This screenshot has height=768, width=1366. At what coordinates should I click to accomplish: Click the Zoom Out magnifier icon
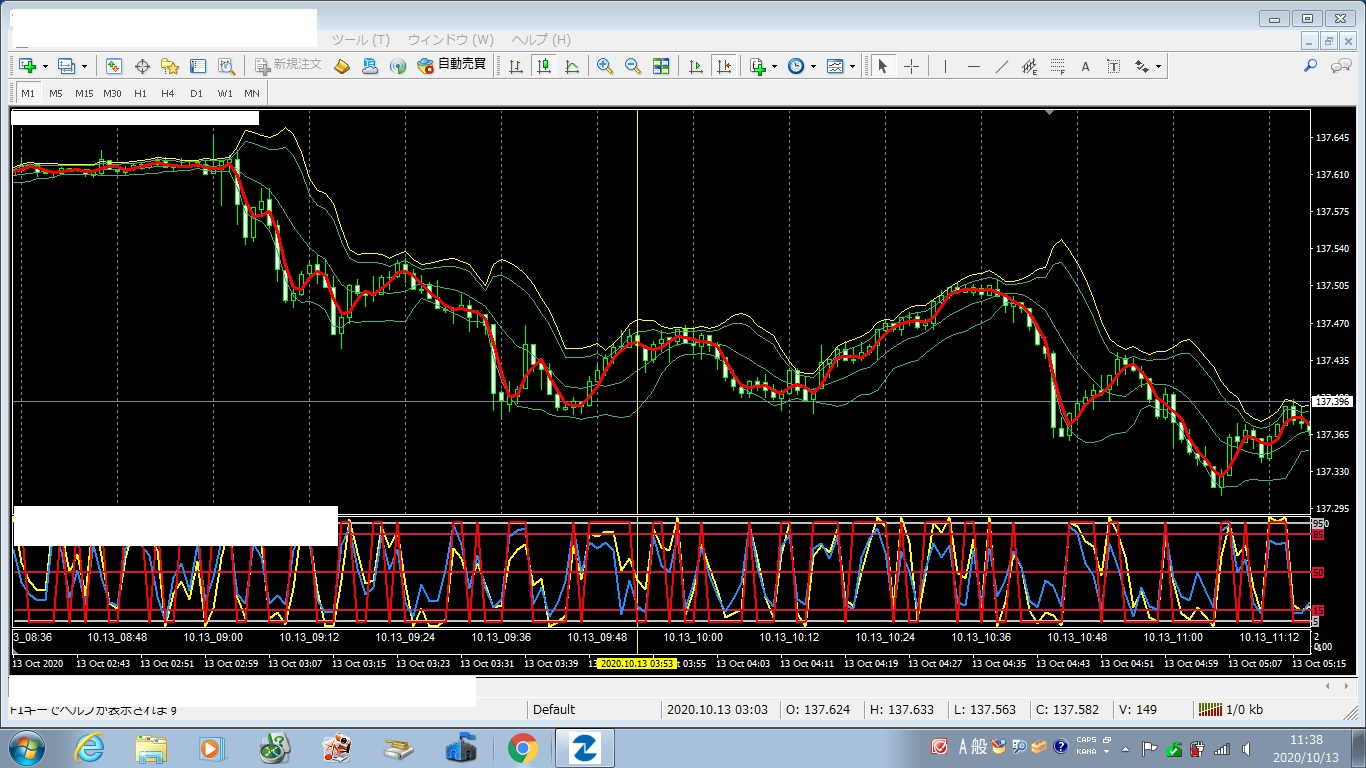pos(633,66)
